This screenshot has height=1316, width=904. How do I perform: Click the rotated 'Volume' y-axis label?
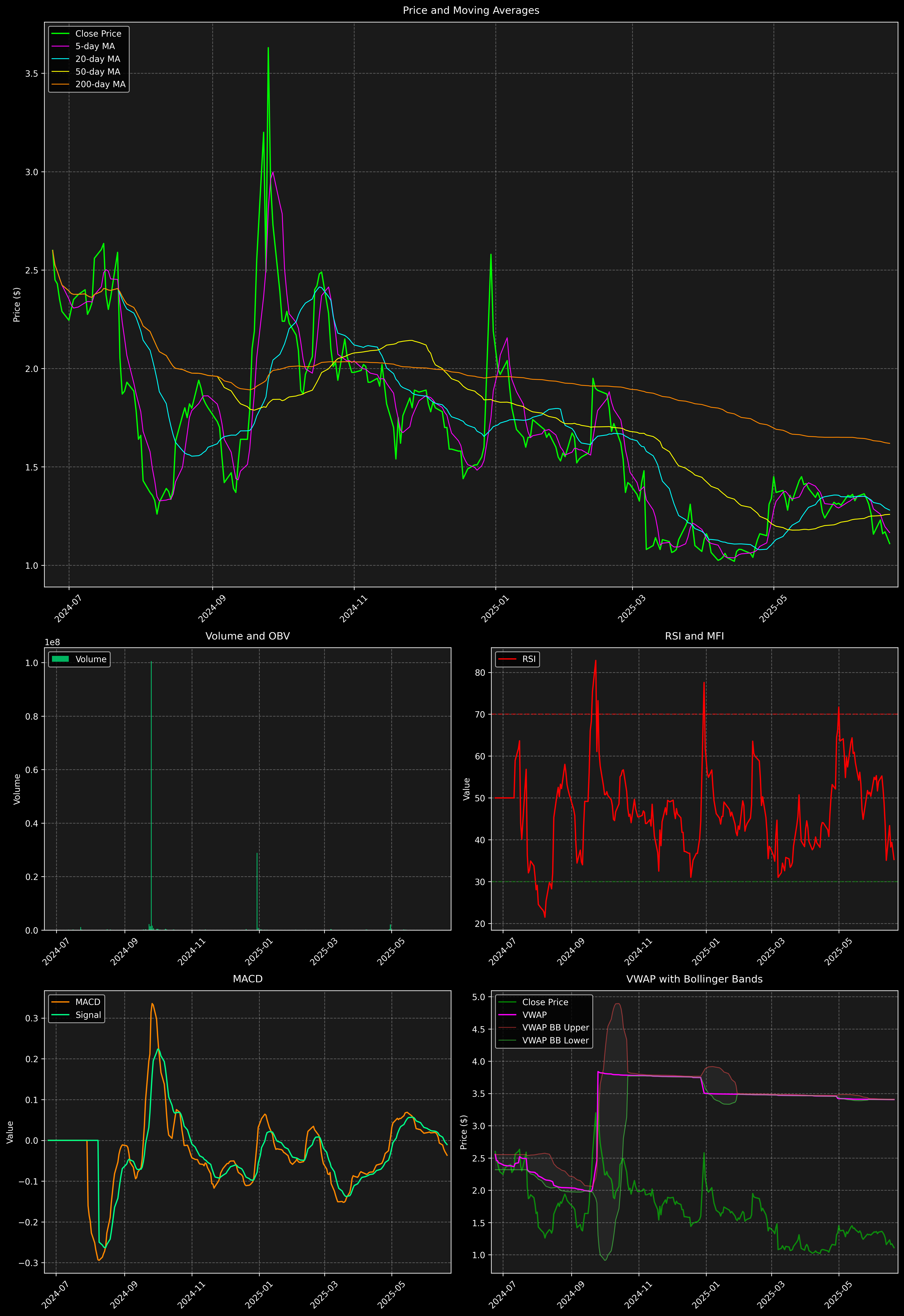[x=17, y=789]
